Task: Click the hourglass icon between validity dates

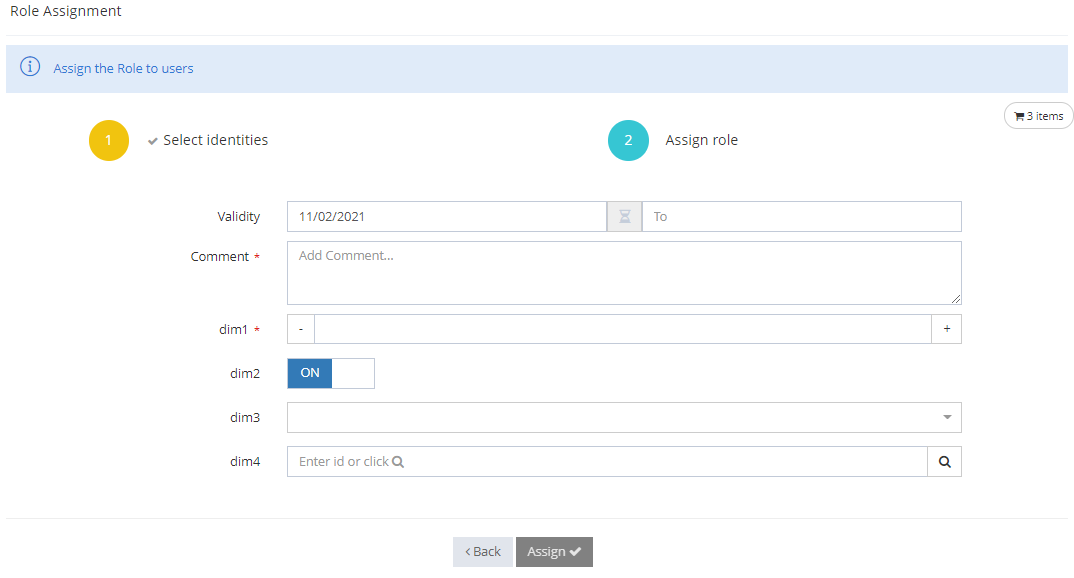Action: (625, 217)
